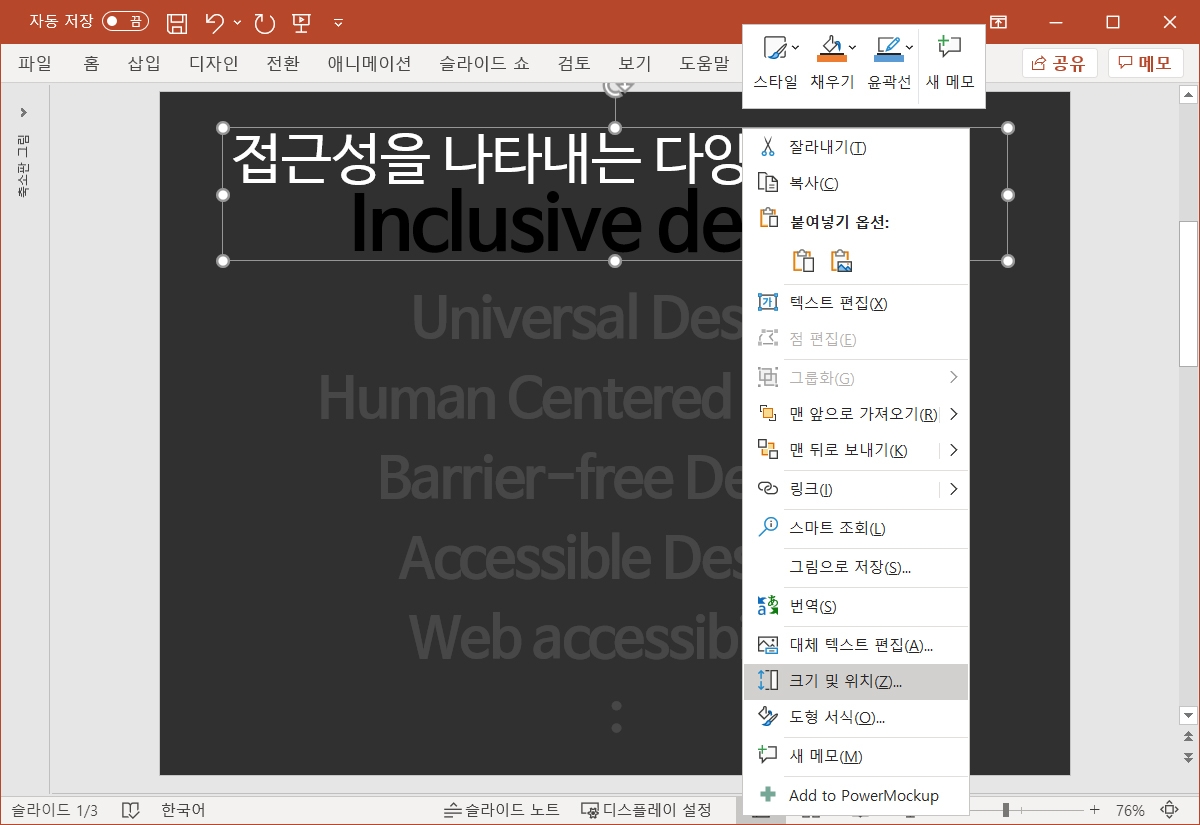Open the 파일 tab
This screenshot has height=825, width=1200.
pos(35,64)
